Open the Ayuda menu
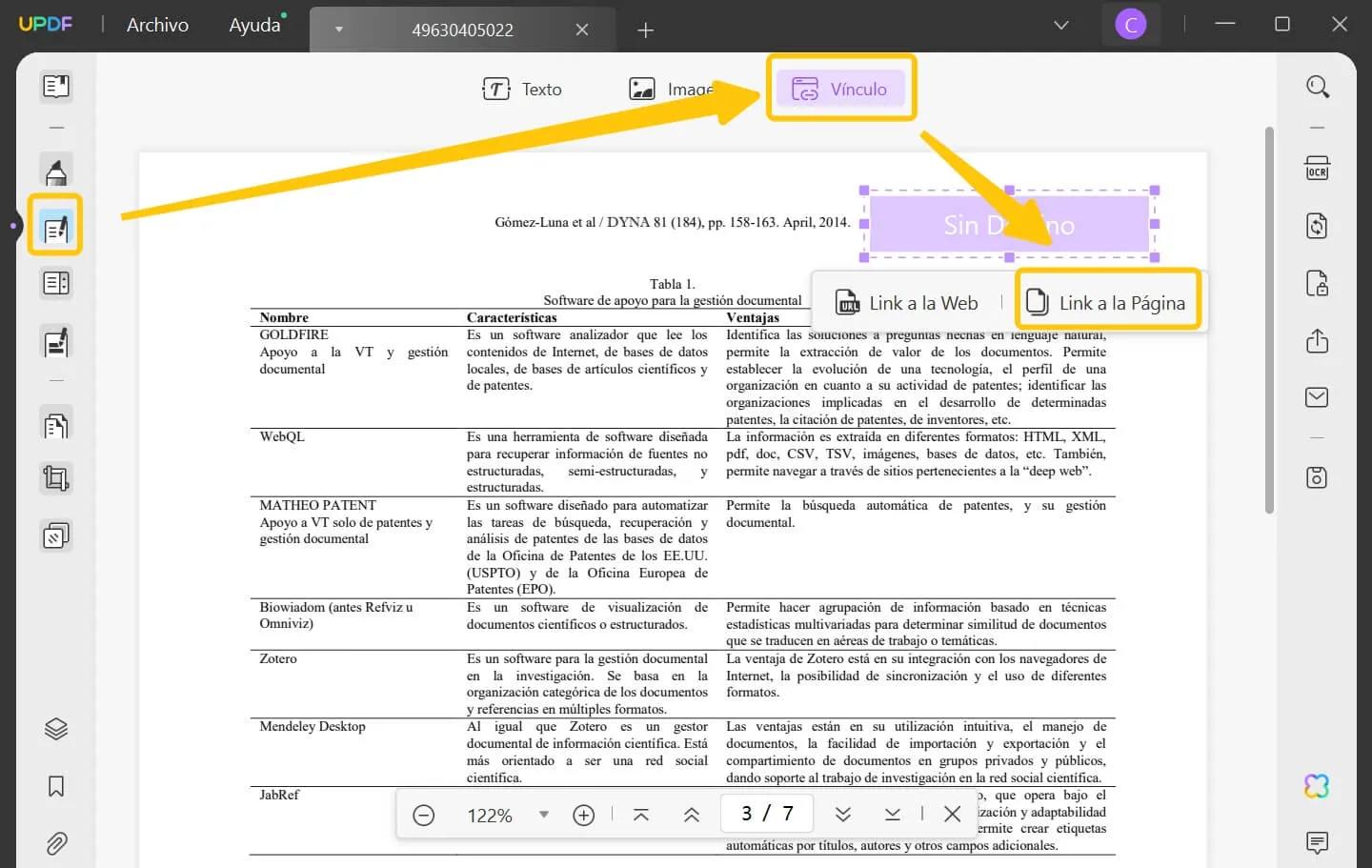Screen dimensions: 1372x868 pyautogui.click(x=255, y=25)
